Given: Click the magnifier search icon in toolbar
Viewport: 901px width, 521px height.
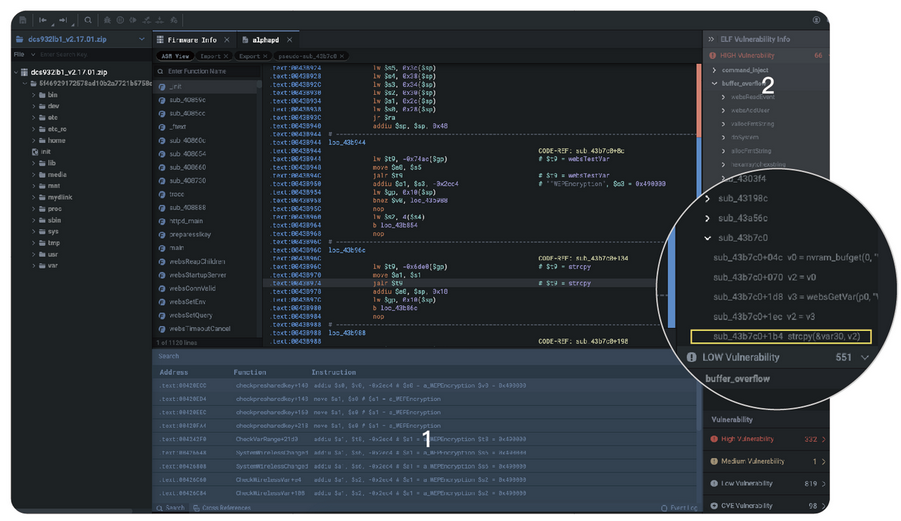Looking at the screenshot, I should [x=88, y=20].
